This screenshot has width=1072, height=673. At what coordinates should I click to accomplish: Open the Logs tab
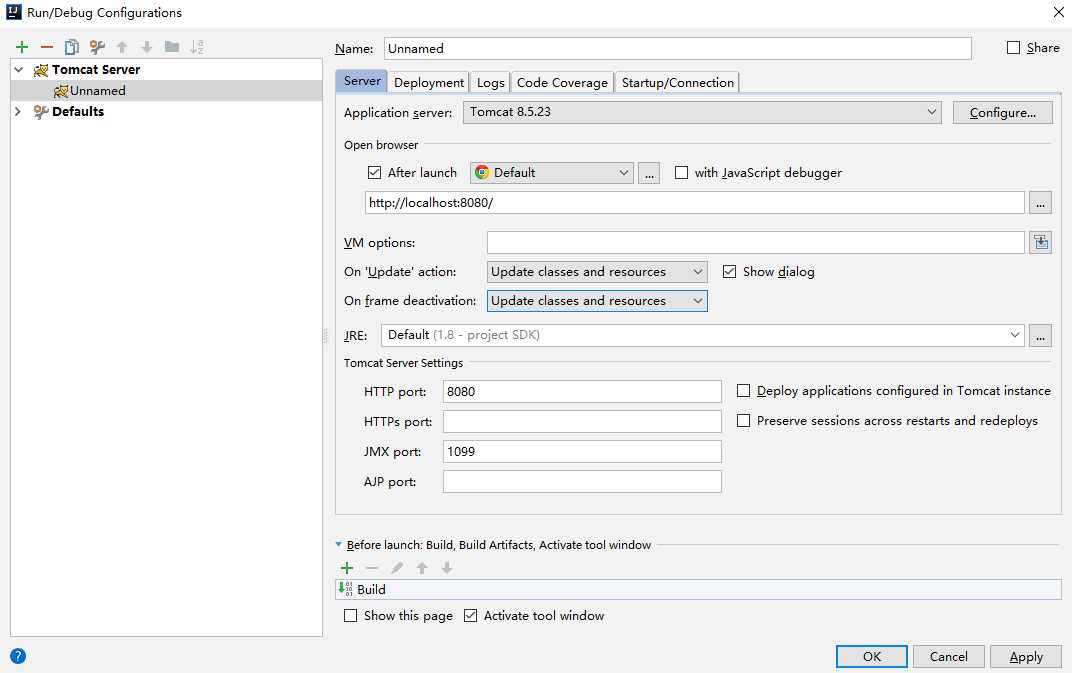coord(490,83)
